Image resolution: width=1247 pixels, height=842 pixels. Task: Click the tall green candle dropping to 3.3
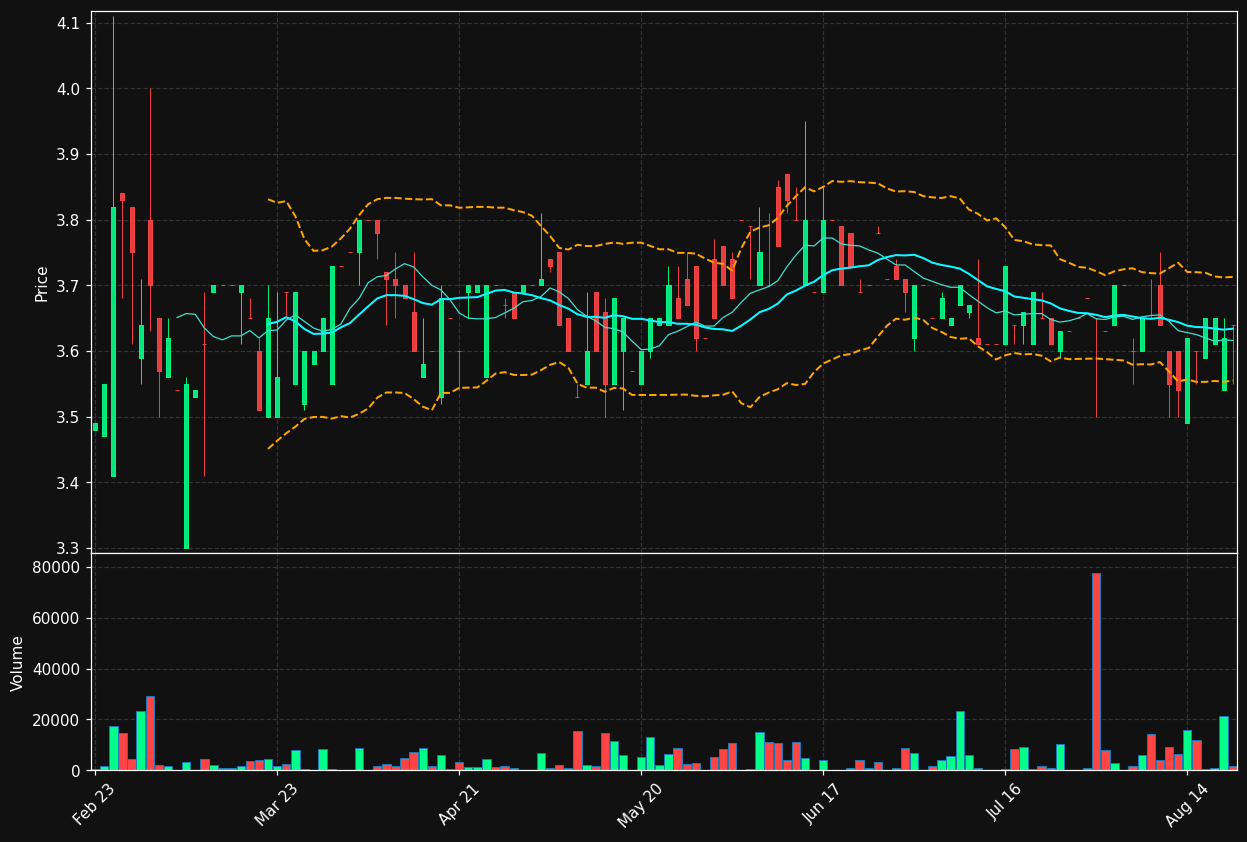point(186,466)
